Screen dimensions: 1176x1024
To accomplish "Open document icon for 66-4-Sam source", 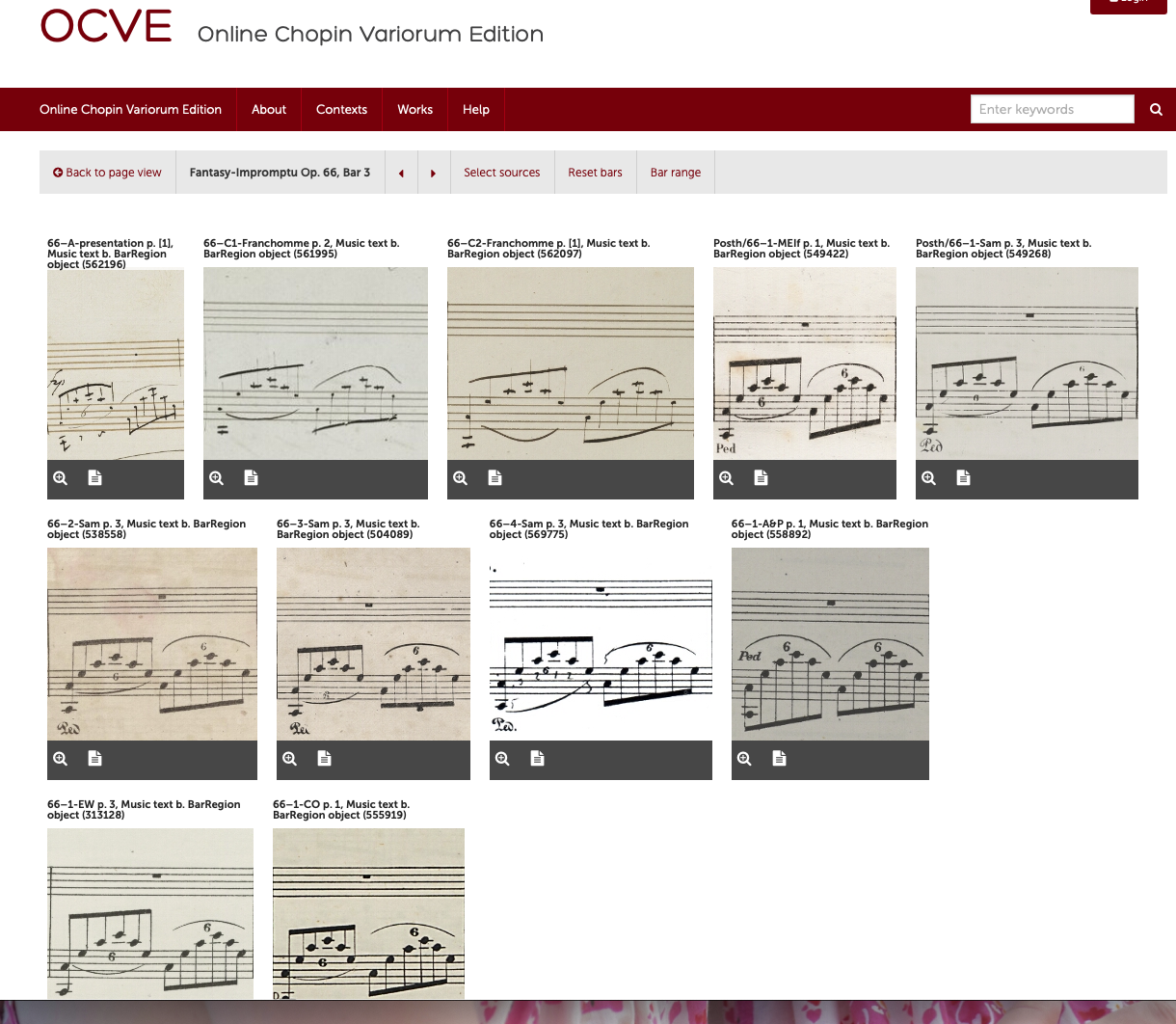I will 537,759.
